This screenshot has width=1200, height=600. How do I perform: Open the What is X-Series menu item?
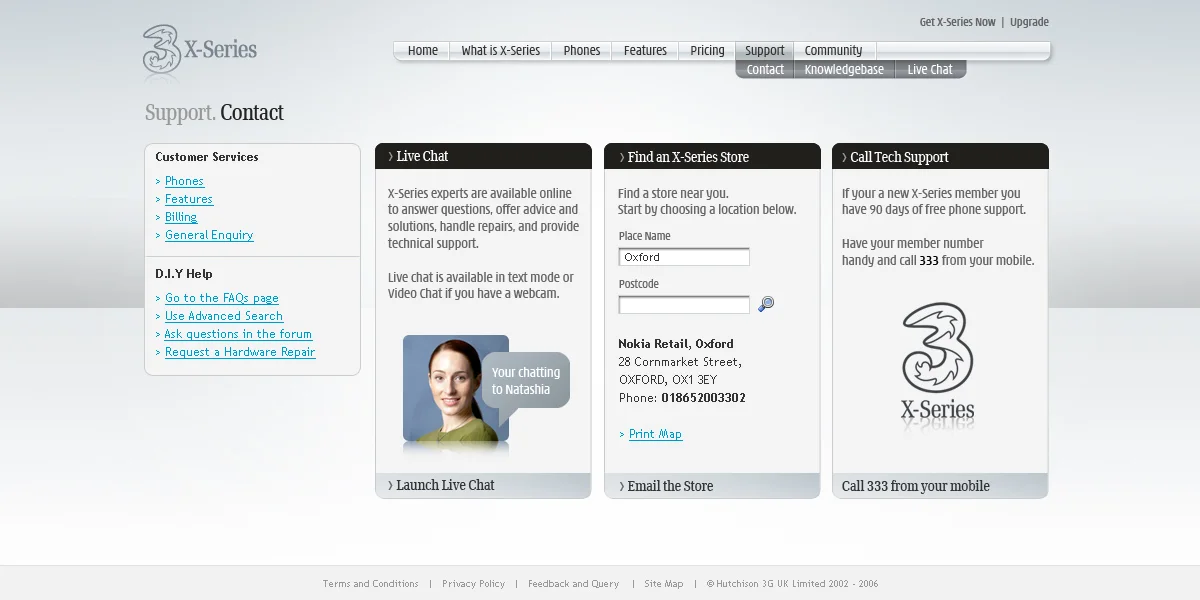tap(501, 51)
